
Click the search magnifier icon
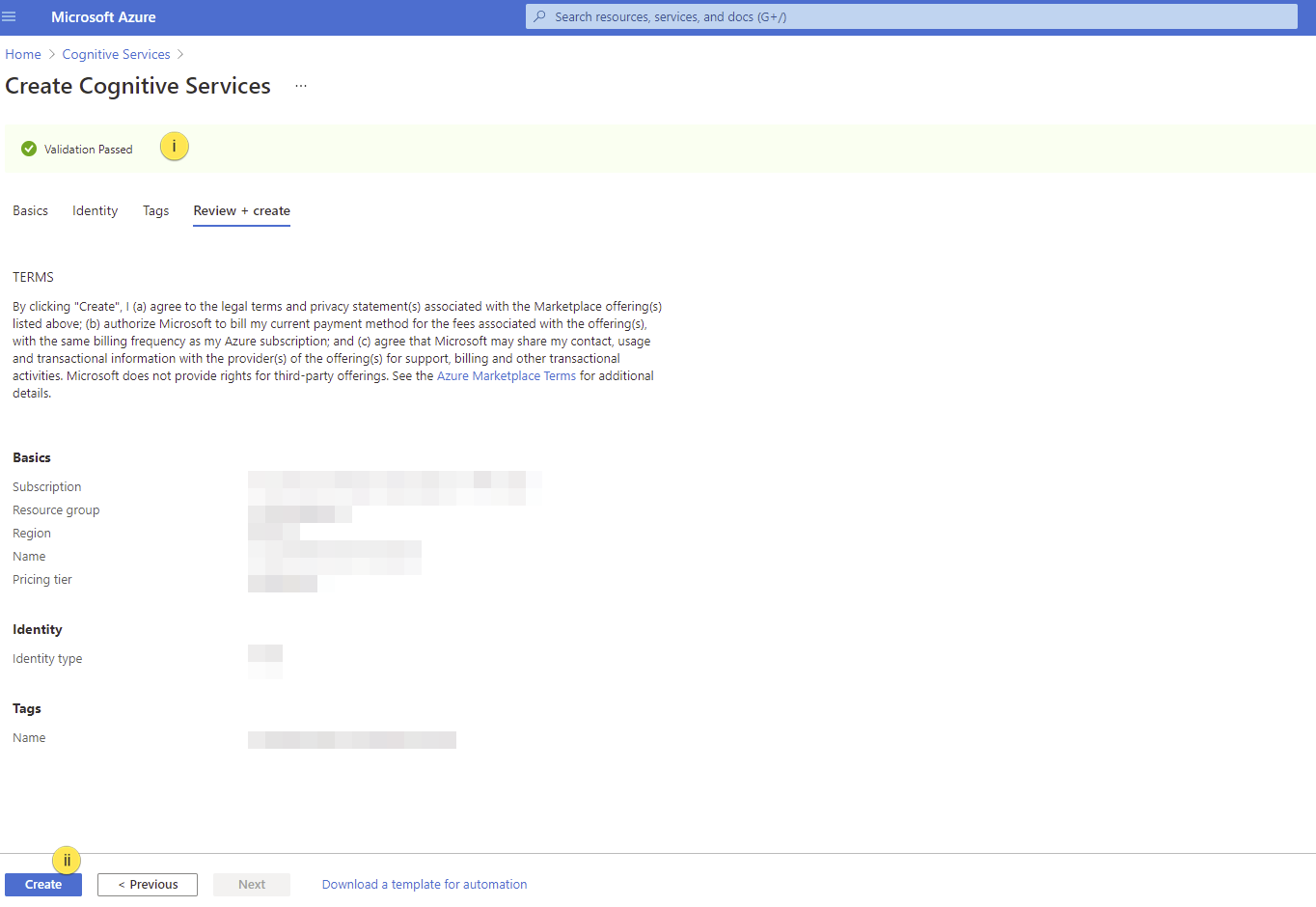(x=540, y=16)
